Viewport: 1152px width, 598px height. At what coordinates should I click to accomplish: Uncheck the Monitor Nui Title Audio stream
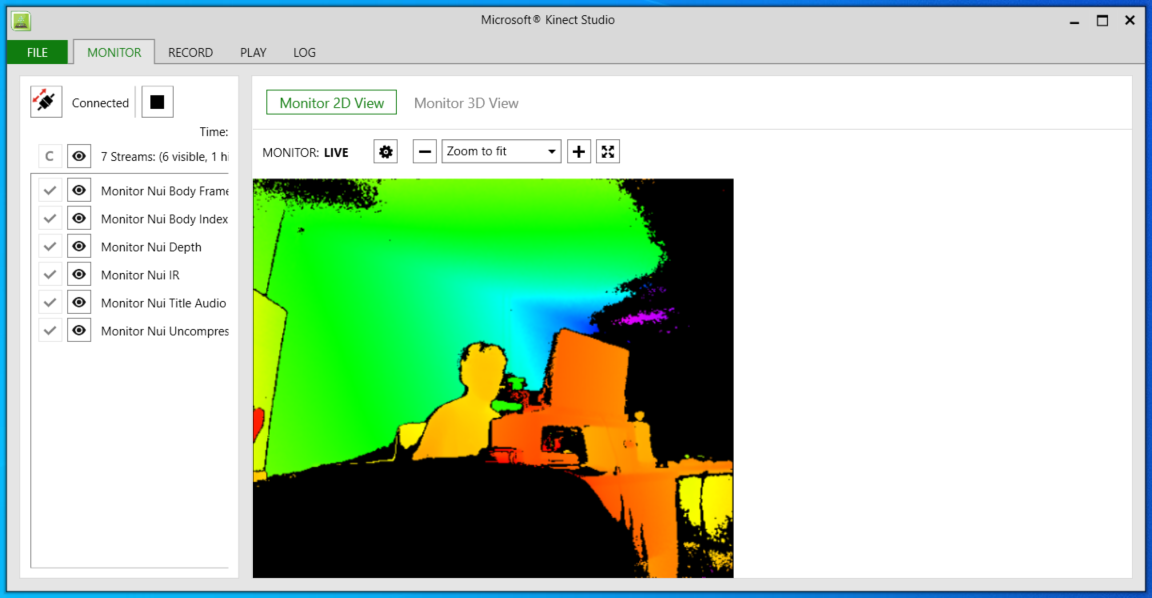coord(49,302)
